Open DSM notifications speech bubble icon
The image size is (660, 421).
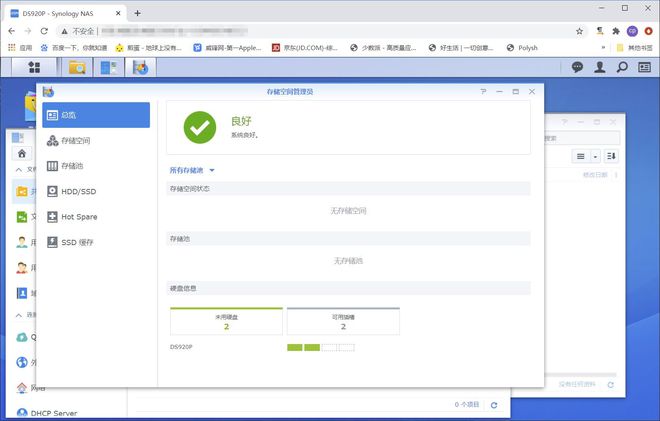[x=577, y=67]
